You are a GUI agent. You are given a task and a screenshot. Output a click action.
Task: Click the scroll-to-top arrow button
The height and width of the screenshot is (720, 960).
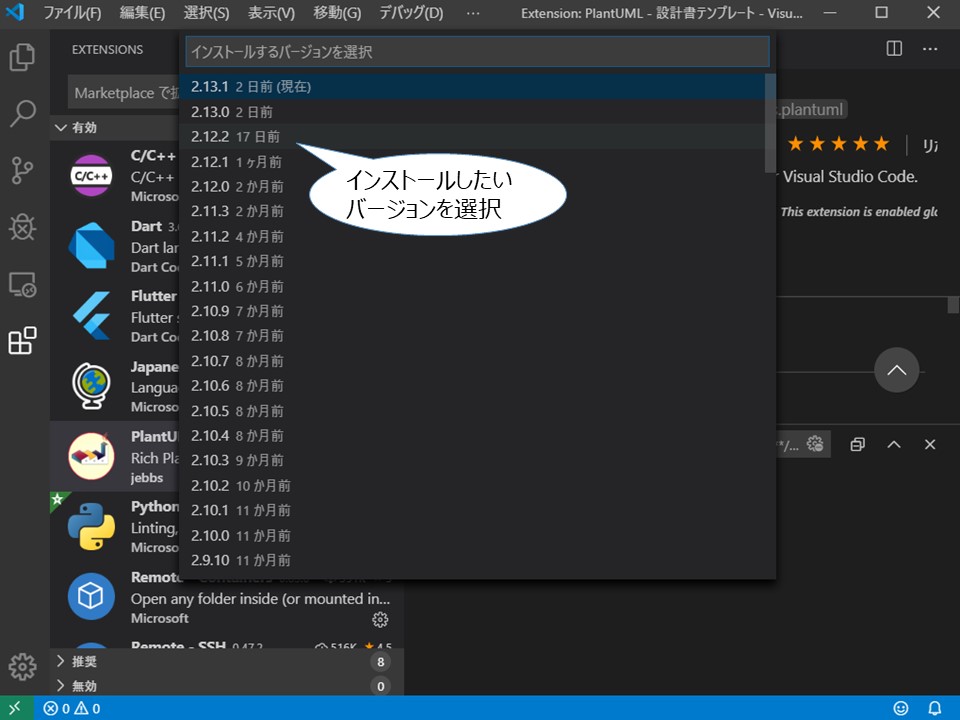click(x=897, y=370)
